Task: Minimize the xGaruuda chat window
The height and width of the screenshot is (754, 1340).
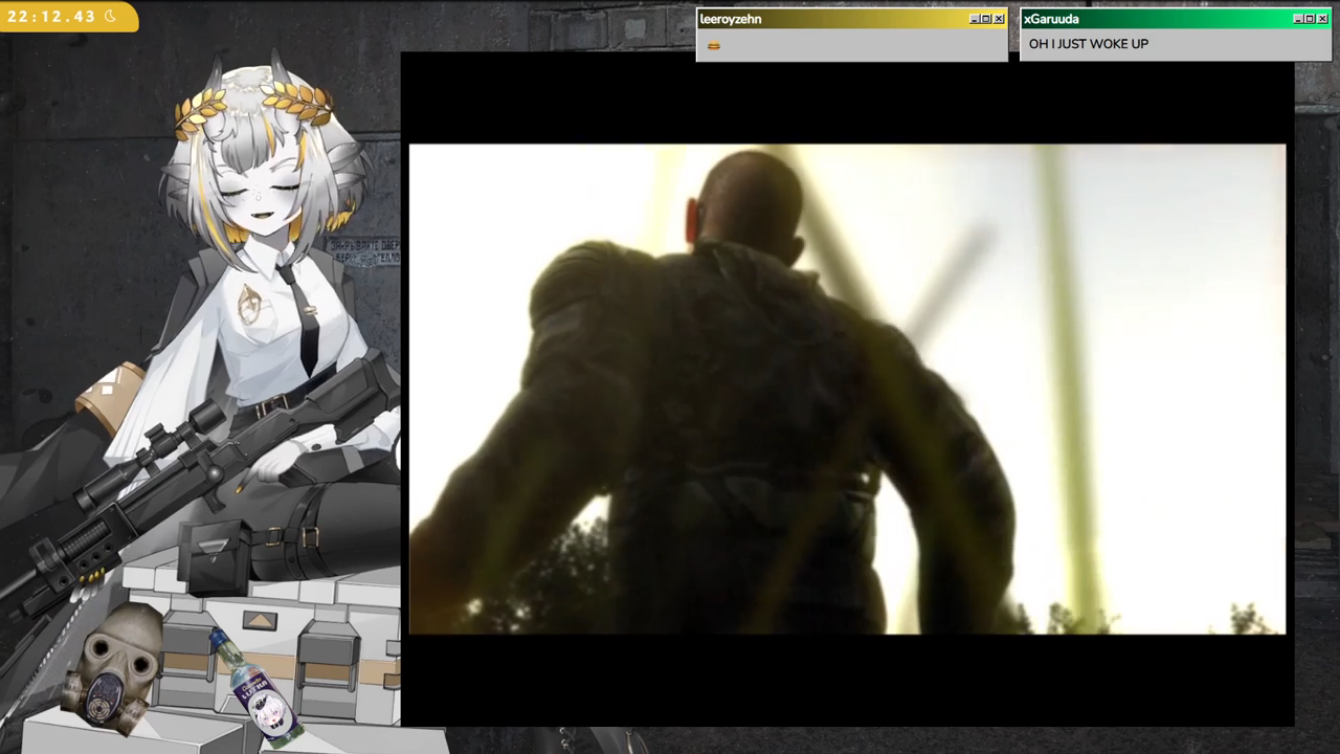Action: click(1298, 19)
